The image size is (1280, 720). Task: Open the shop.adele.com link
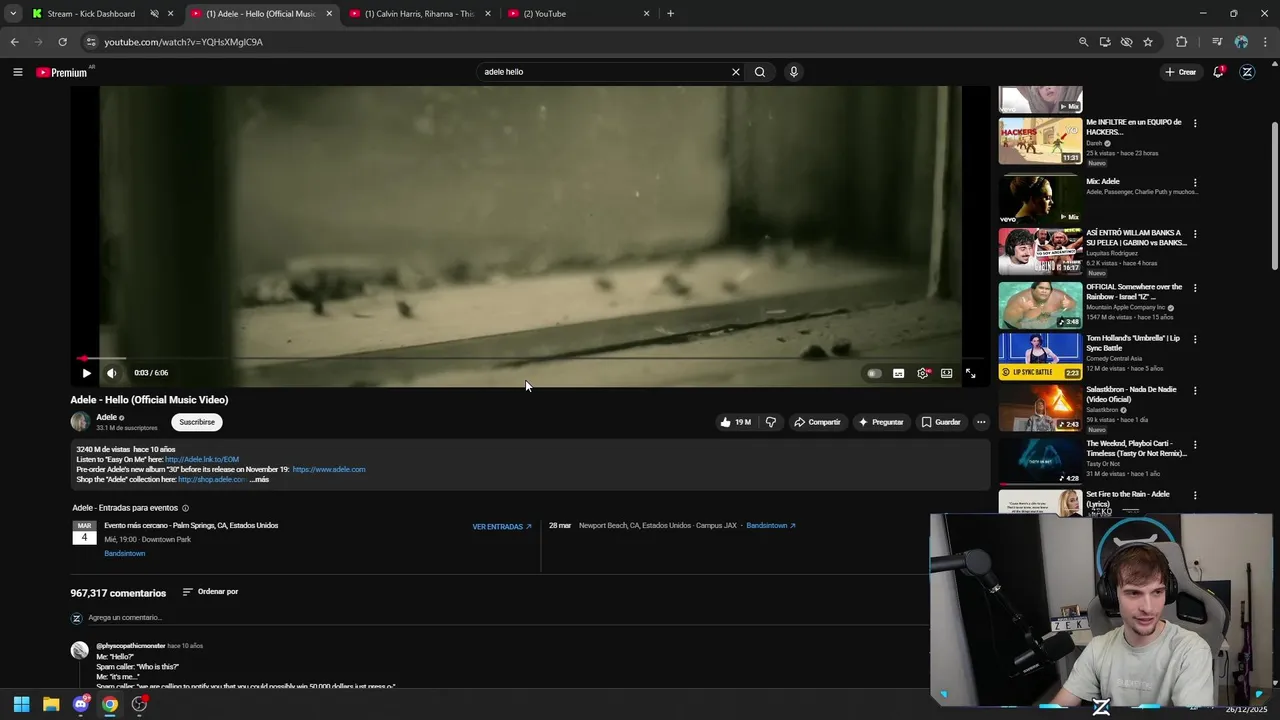click(212, 480)
